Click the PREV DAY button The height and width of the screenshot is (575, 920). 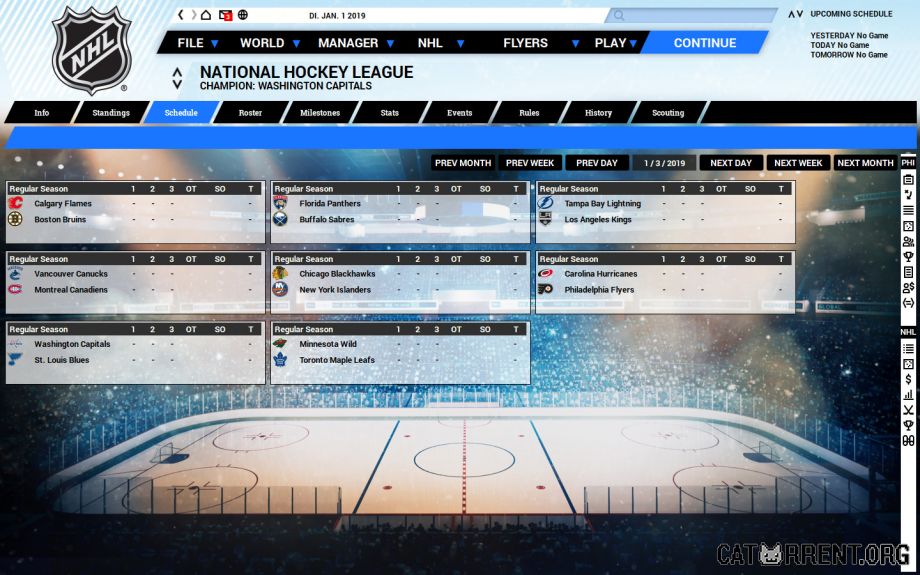pos(597,163)
